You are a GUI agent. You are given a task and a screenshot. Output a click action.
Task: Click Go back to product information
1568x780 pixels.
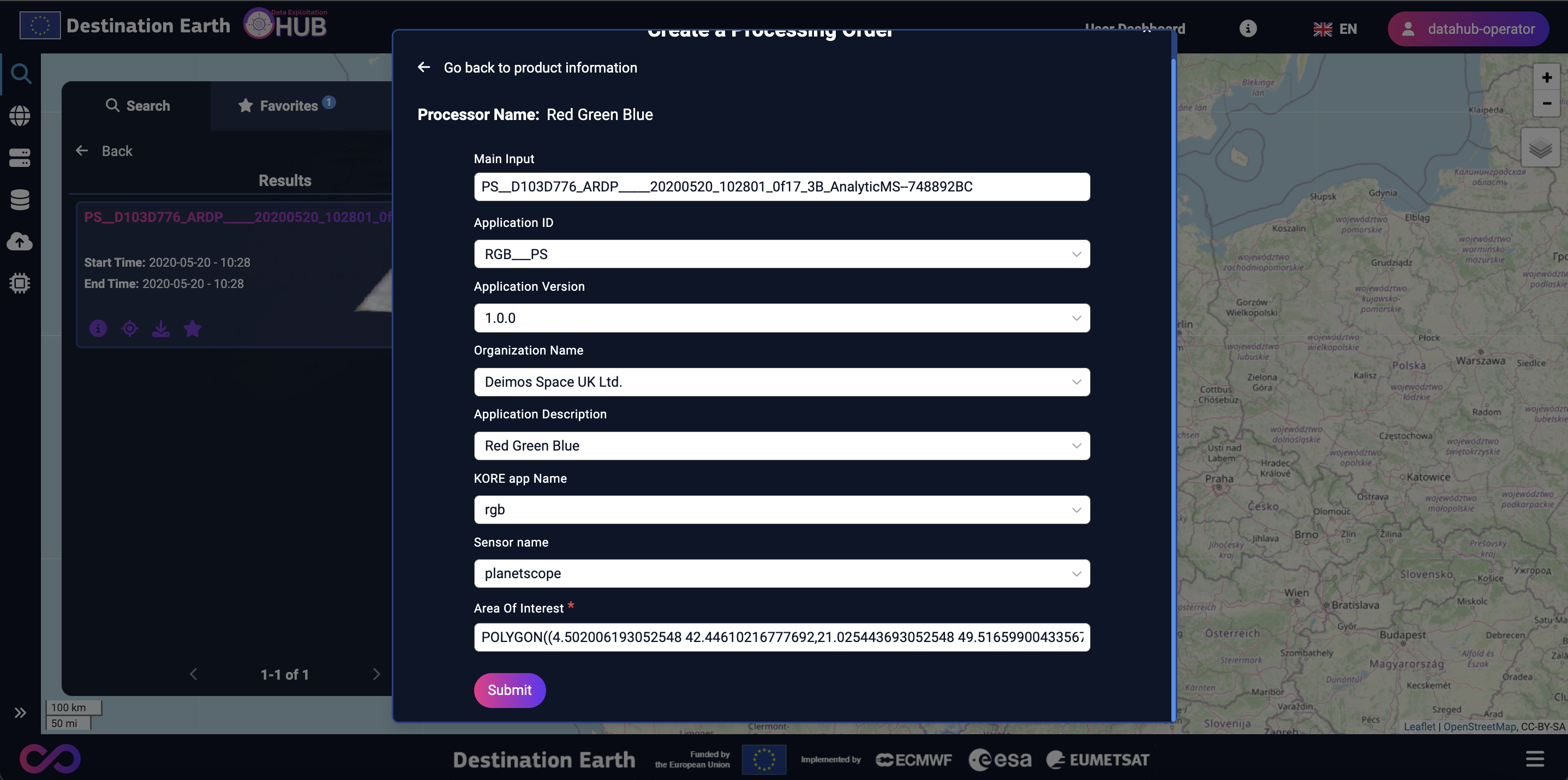[540, 68]
